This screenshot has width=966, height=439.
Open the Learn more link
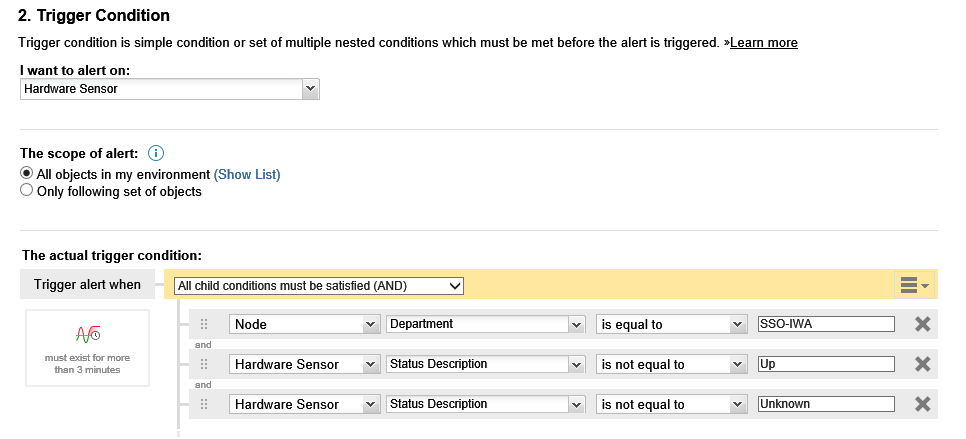pyautogui.click(x=764, y=43)
